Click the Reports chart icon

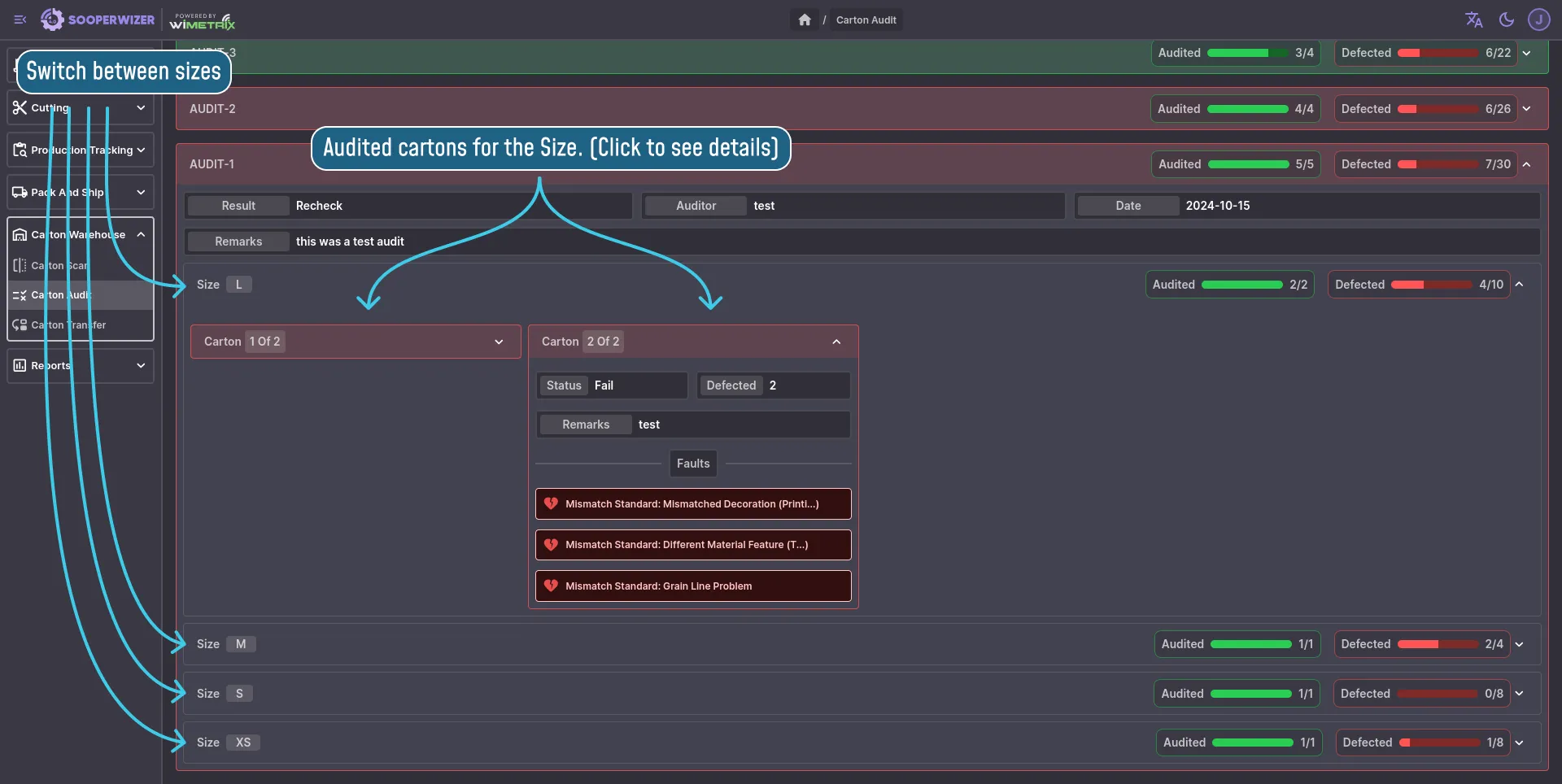[x=20, y=365]
